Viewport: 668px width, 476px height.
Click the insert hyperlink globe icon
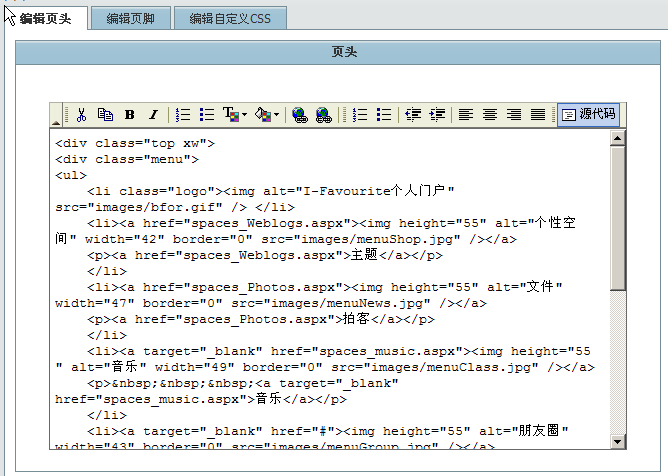pyautogui.click(x=299, y=115)
